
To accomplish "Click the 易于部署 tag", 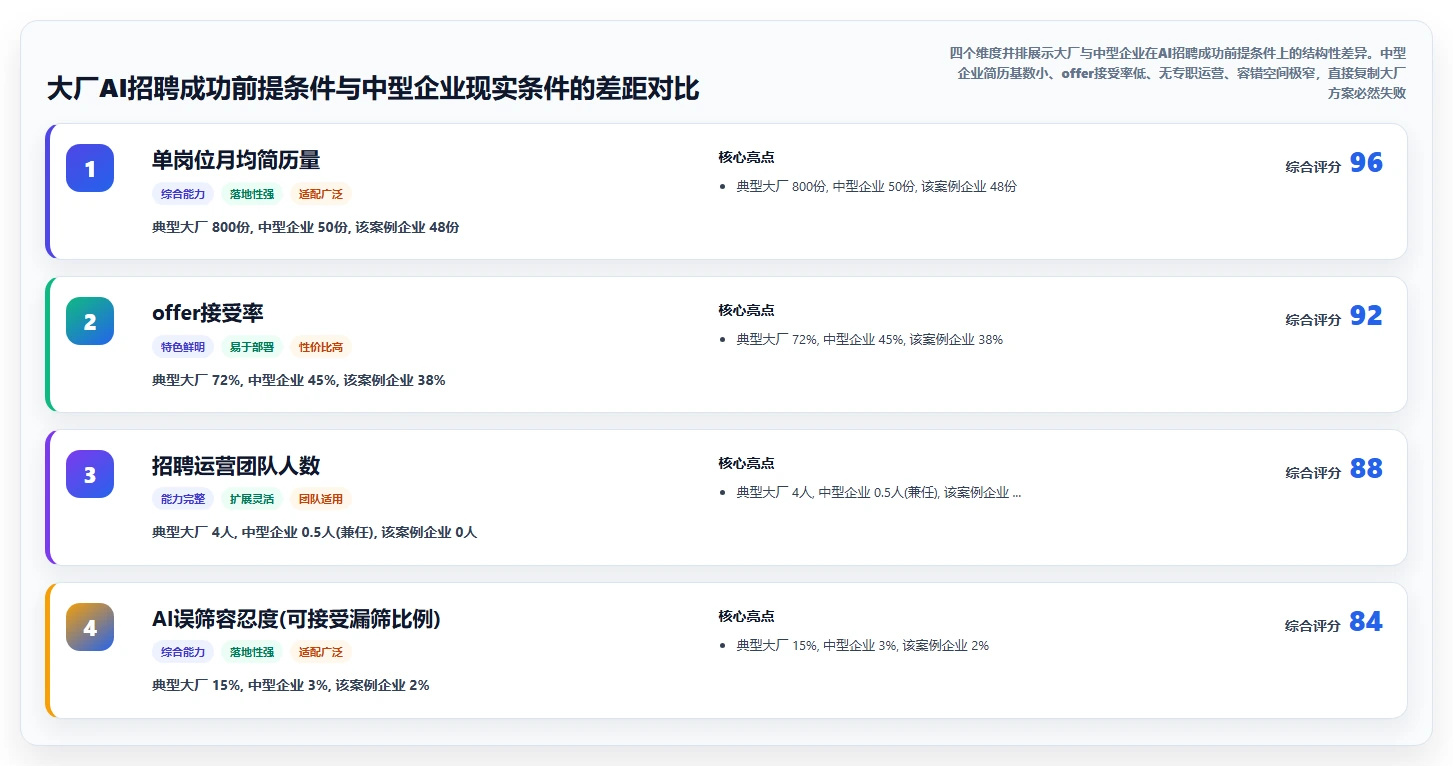I will (x=252, y=347).
